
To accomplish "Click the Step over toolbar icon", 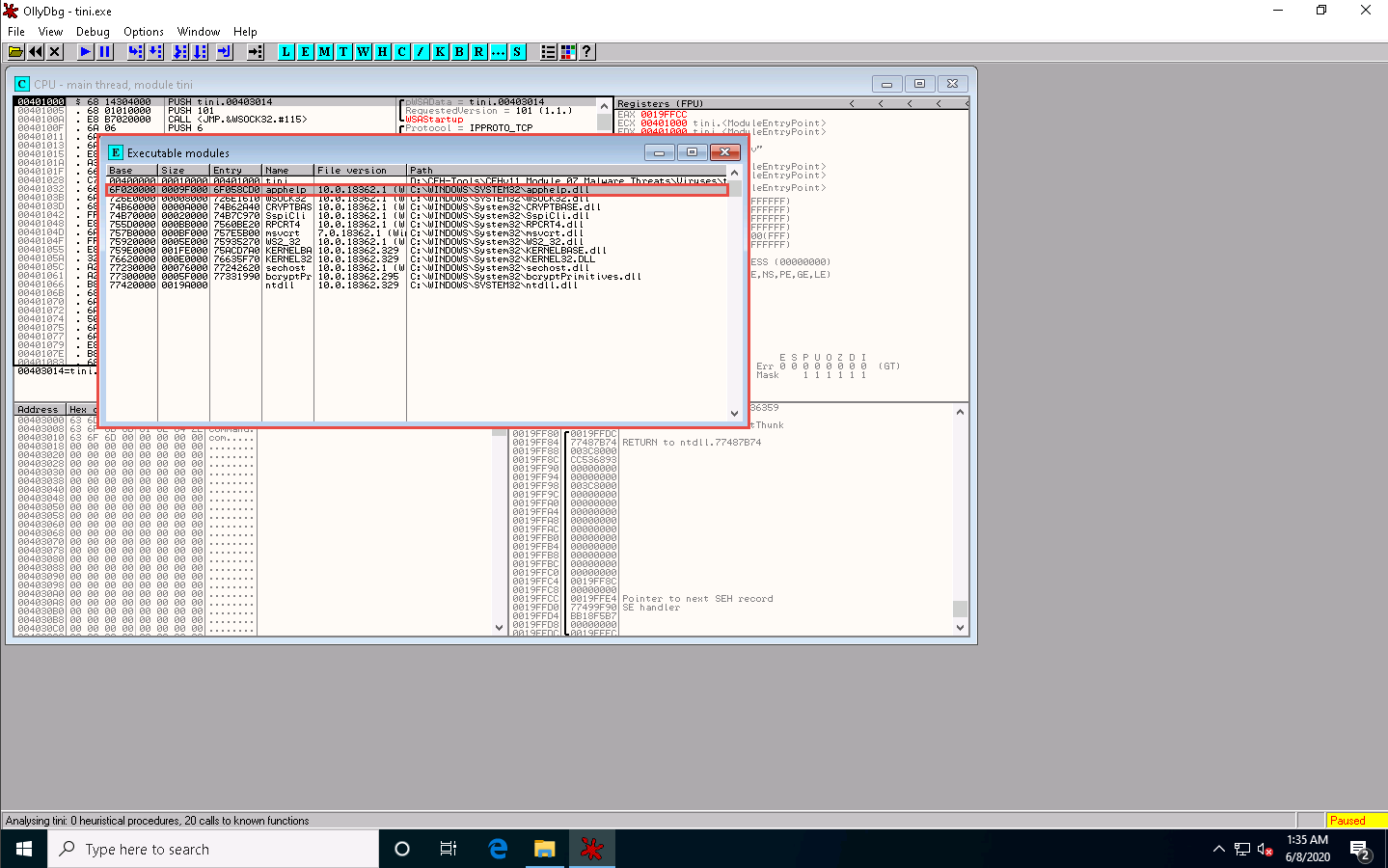I will click(x=155, y=52).
